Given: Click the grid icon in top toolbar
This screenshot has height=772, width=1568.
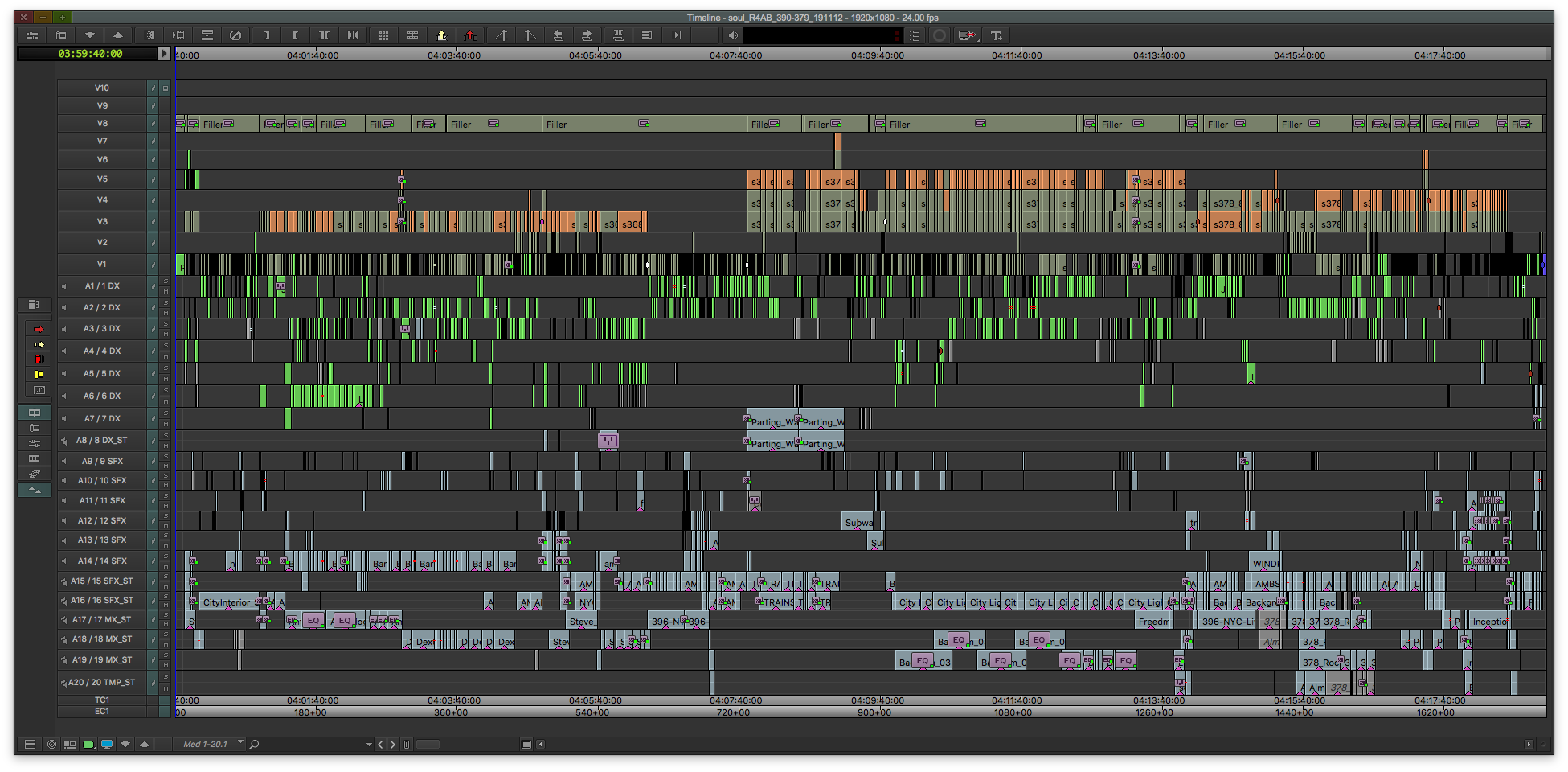Looking at the screenshot, I should (x=383, y=35).
